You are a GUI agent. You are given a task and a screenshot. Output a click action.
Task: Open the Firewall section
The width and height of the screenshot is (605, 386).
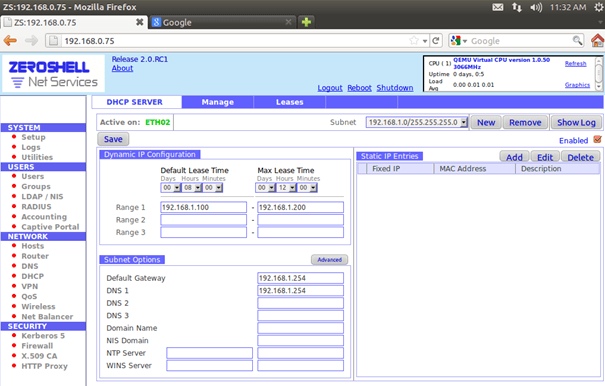(x=37, y=346)
